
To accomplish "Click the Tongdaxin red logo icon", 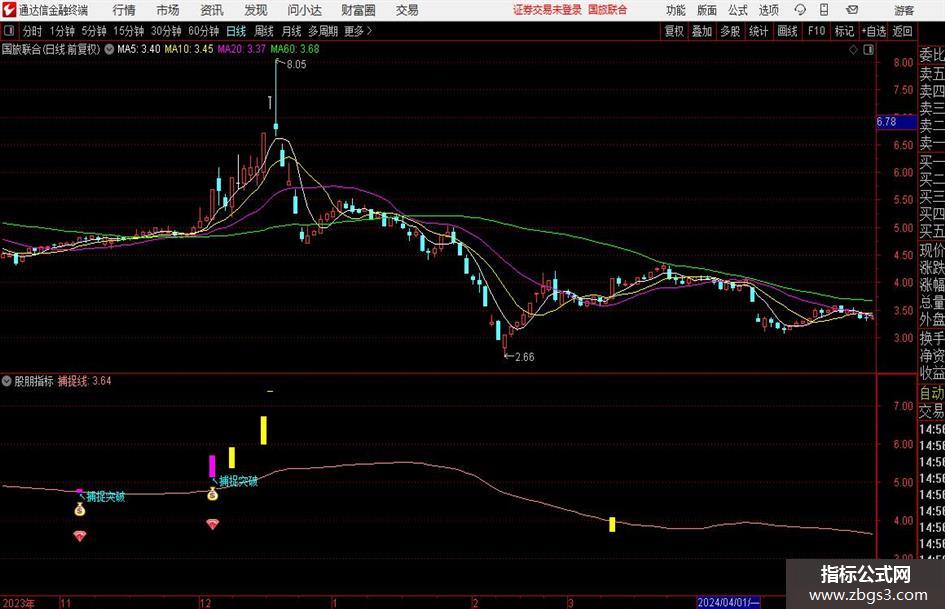I will click(9, 10).
